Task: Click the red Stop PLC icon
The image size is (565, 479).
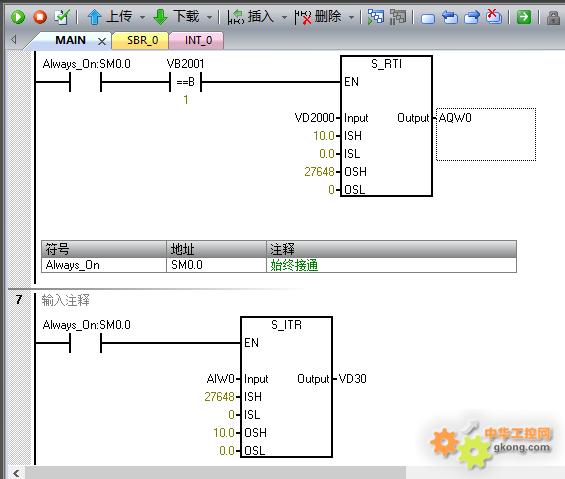Action: (40, 17)
